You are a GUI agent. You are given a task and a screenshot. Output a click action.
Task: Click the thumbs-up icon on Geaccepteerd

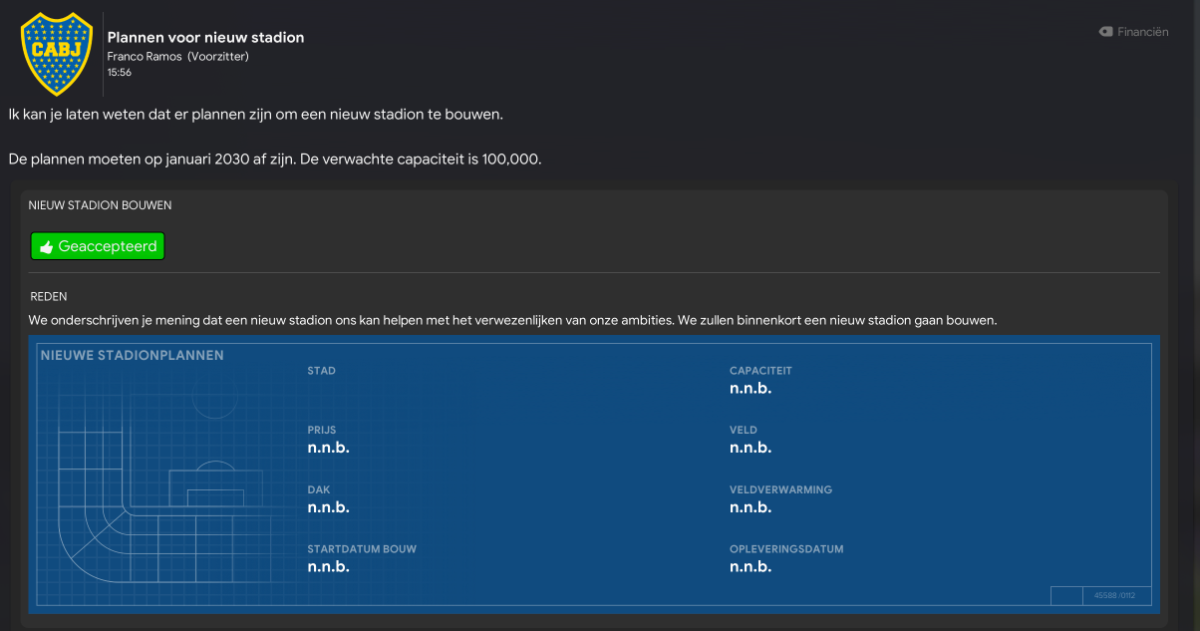[46, 247]
